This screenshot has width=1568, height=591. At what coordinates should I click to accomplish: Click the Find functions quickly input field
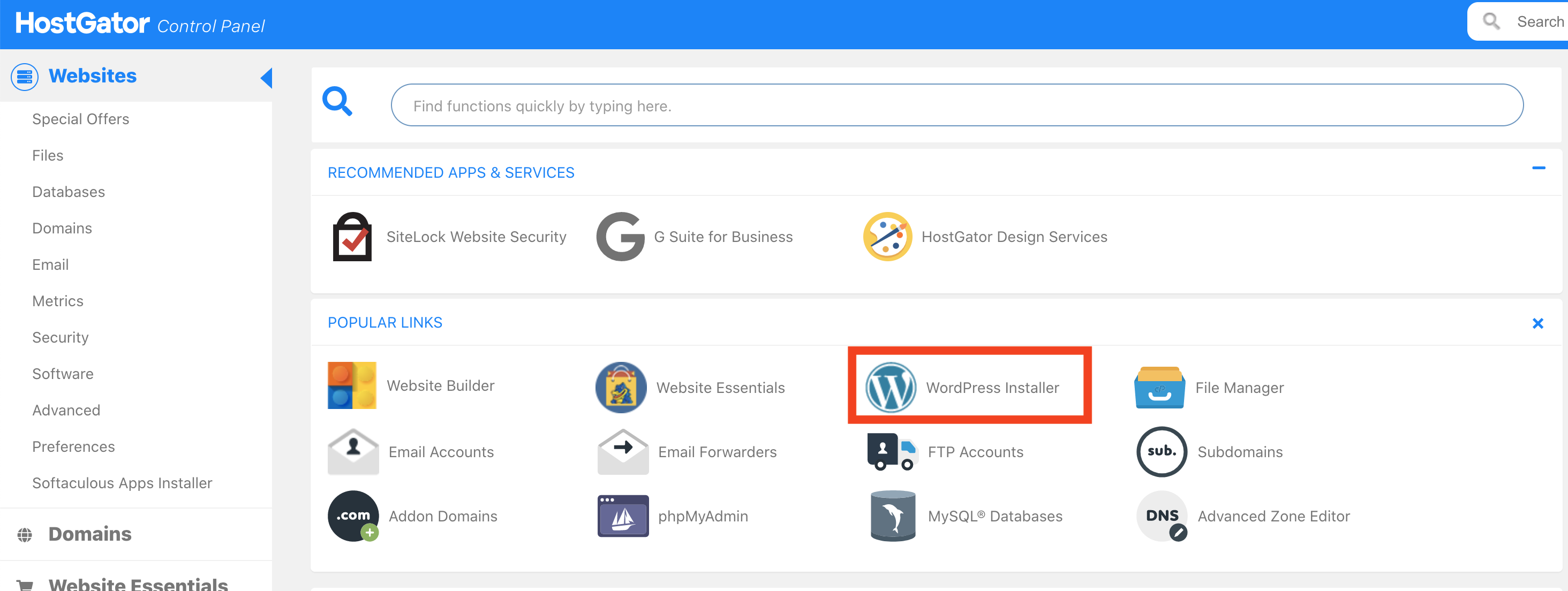coord(956,105)
